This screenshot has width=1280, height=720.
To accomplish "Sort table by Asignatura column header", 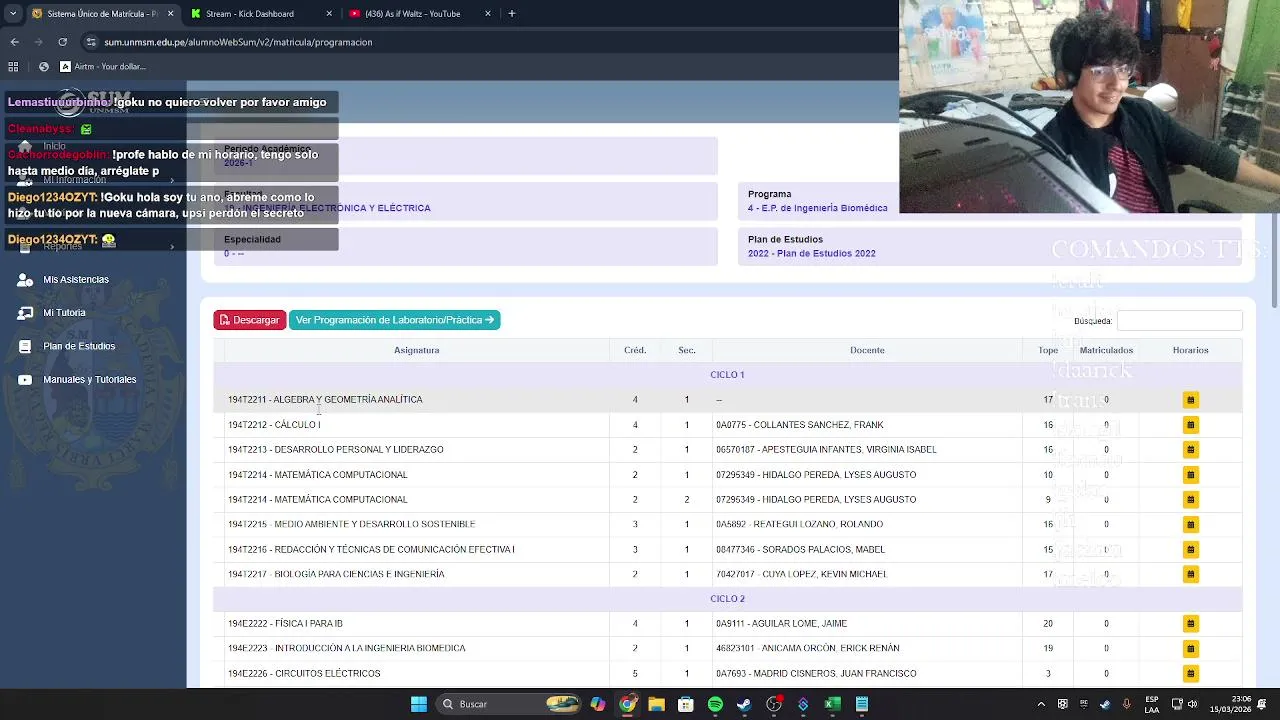I will click(x=416, y=350).
